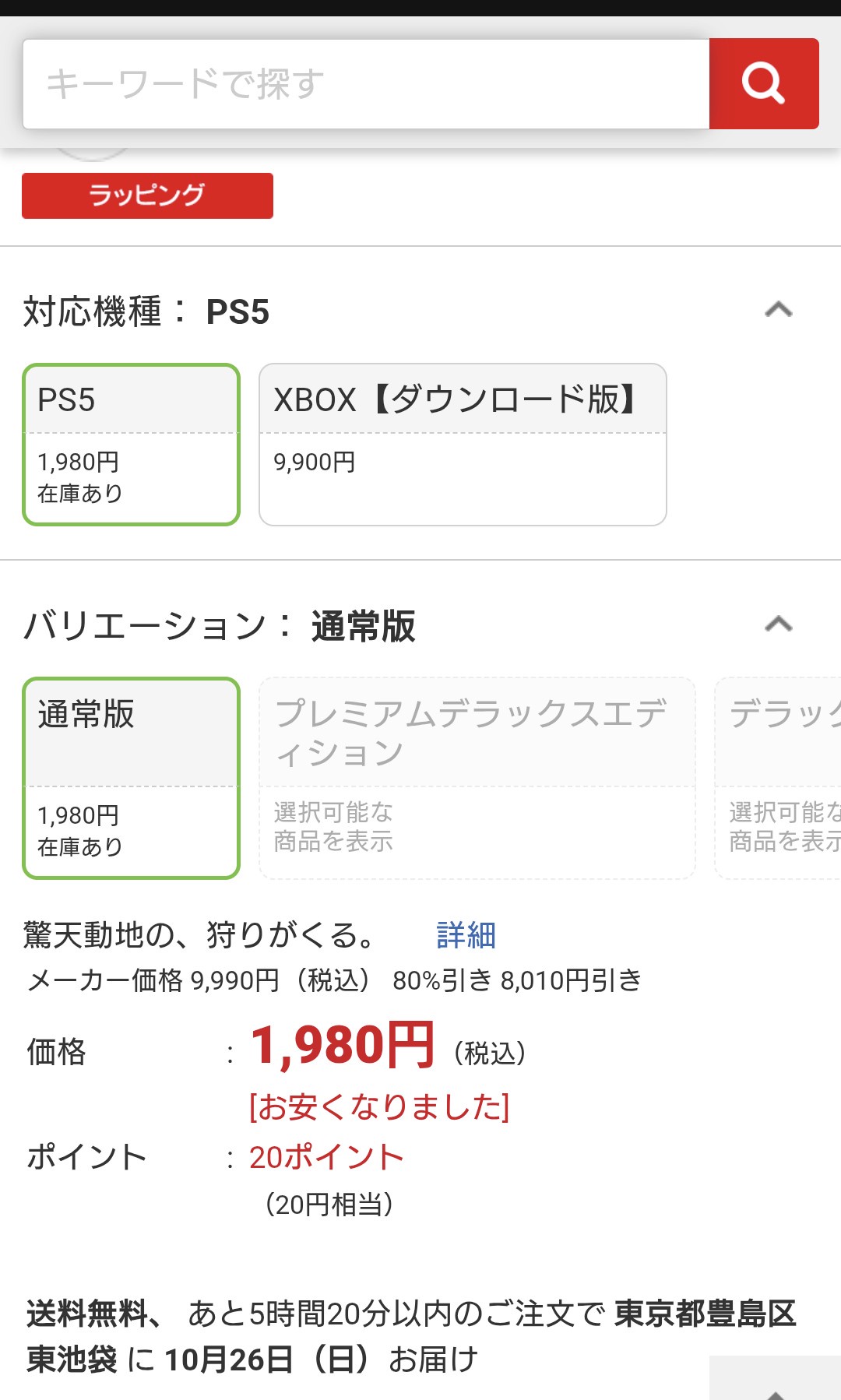This screenshot has width=841, height=1400.
Task: Click the バリエーション: 通常版 heading
Action: (x=220, y=626)
